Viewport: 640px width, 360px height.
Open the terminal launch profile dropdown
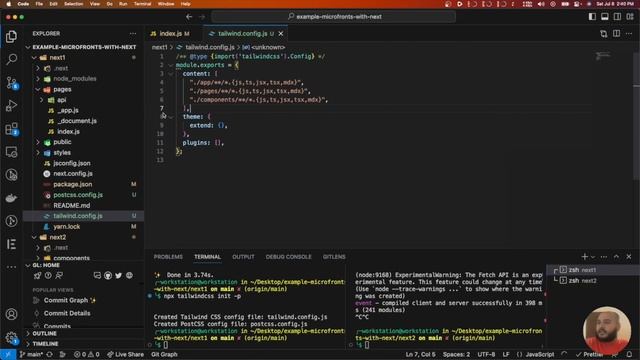coord(593,257)
